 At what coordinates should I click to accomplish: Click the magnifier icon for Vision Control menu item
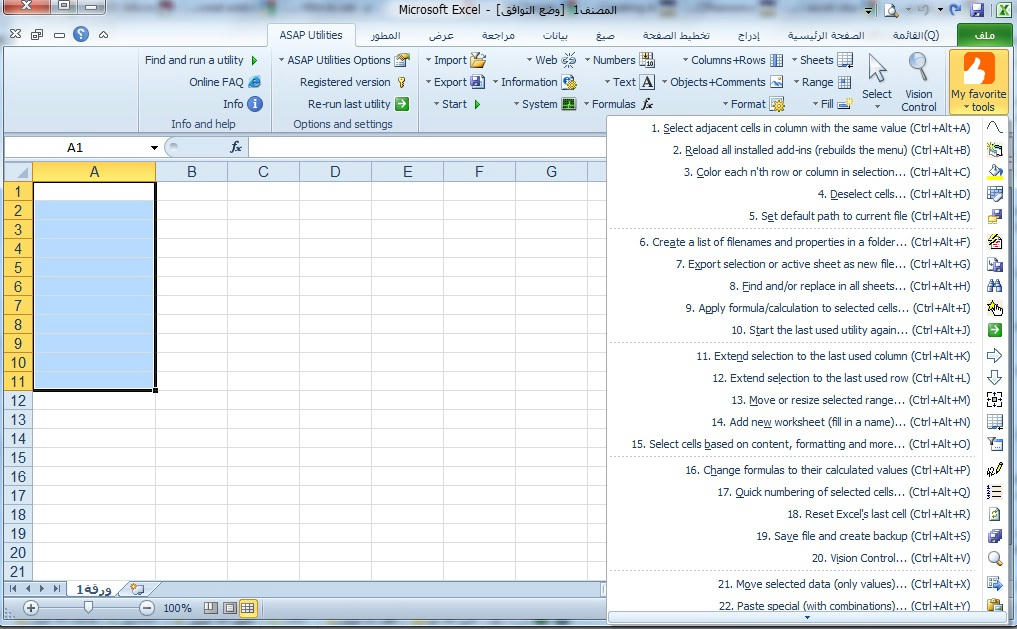(994, 558)
